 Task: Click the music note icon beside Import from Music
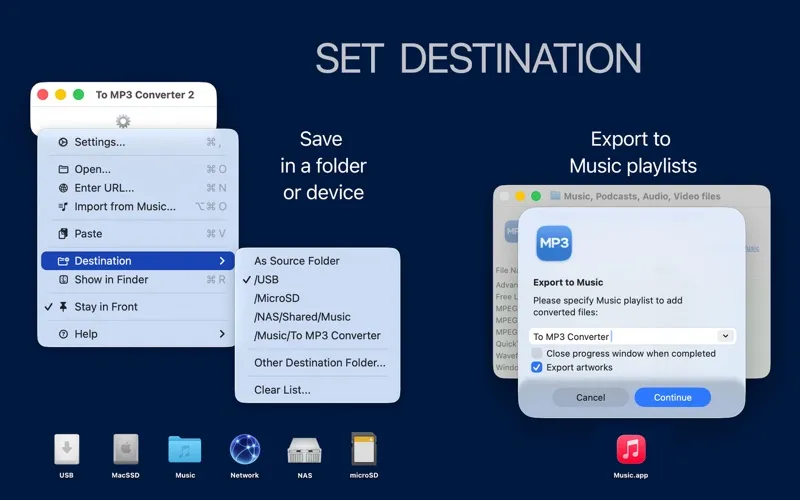click(63, 207)
